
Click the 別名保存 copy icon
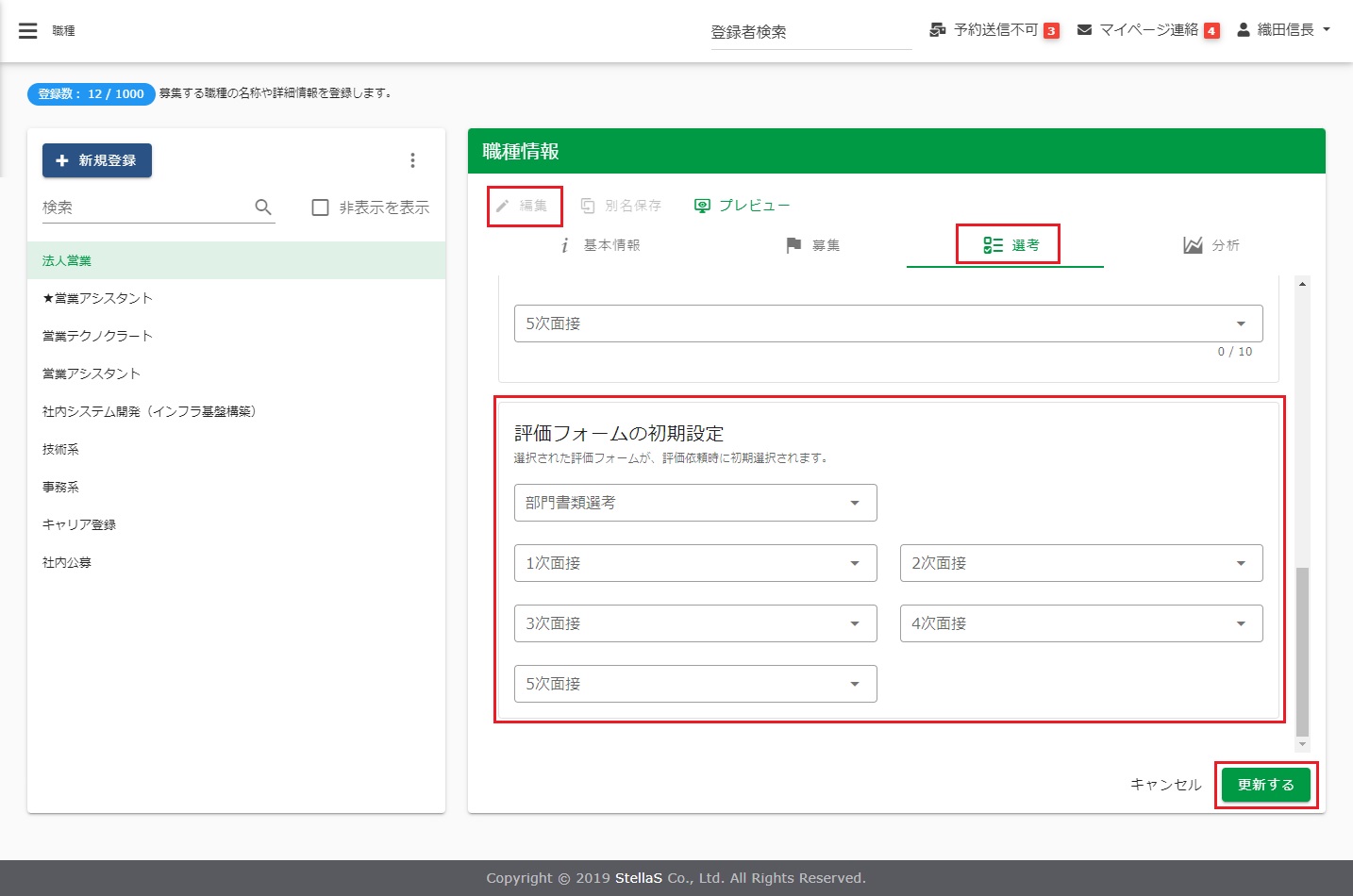coord(588,206)
